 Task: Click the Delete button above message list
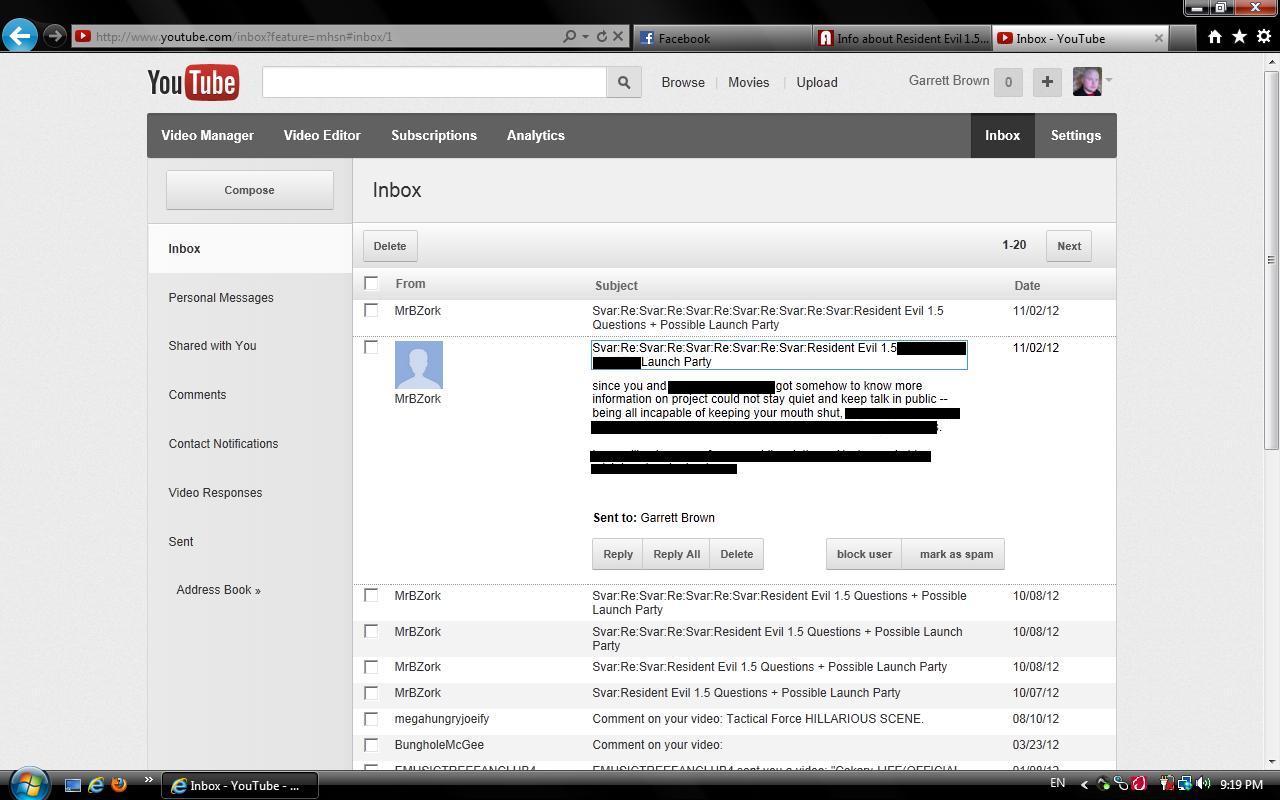[390, 246]
